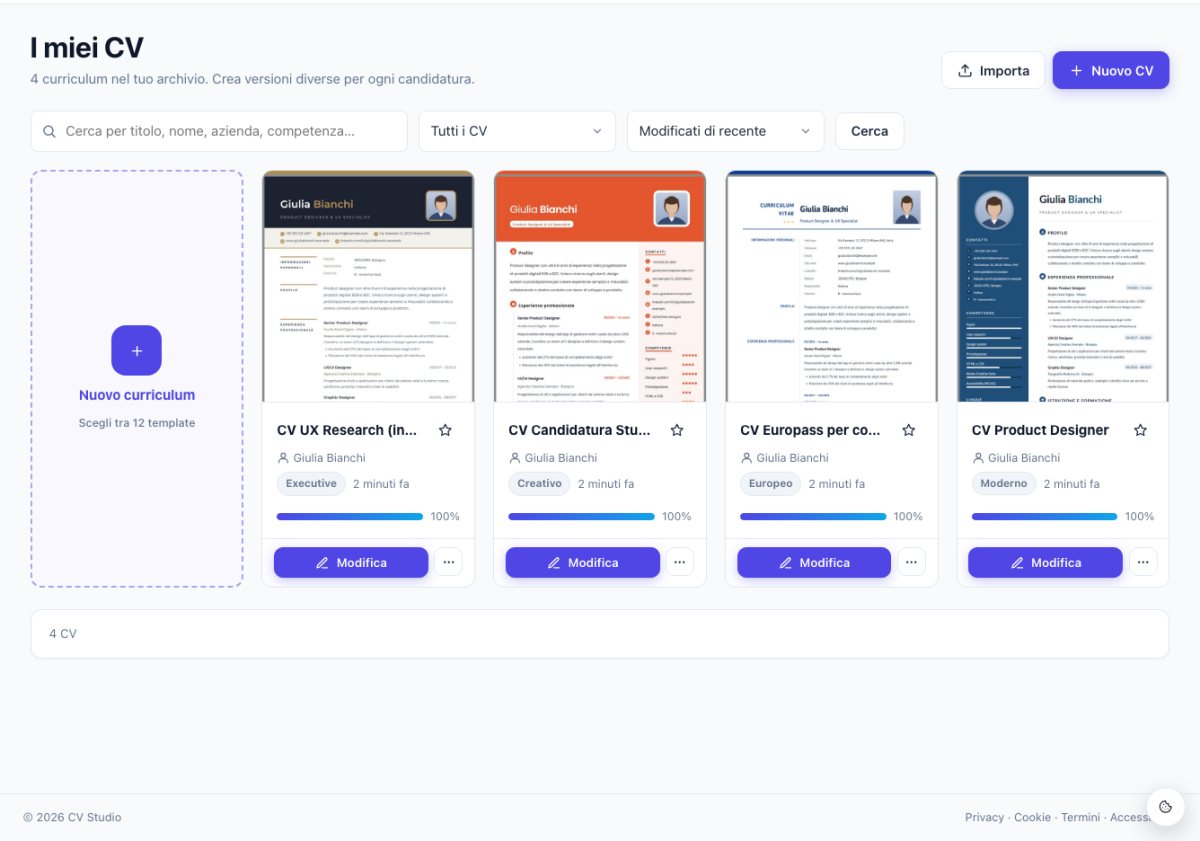Viewport: 1200px width, 841px height.
Task: Open the CV Product Designer preview thumbnail
Action: tap(1063, 287)
